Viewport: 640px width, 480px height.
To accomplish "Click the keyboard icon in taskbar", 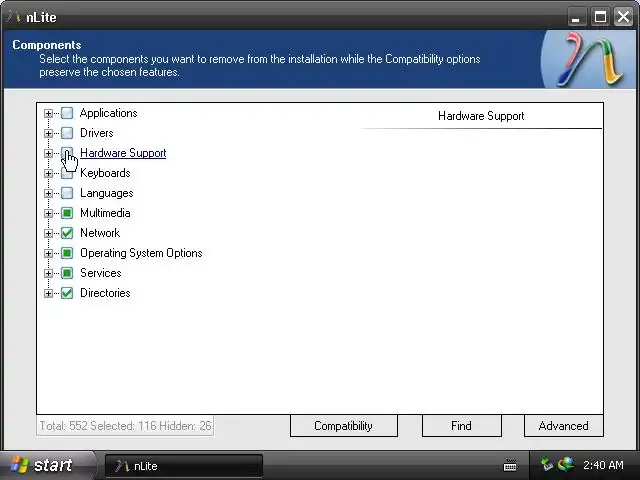I will [510, 465].
